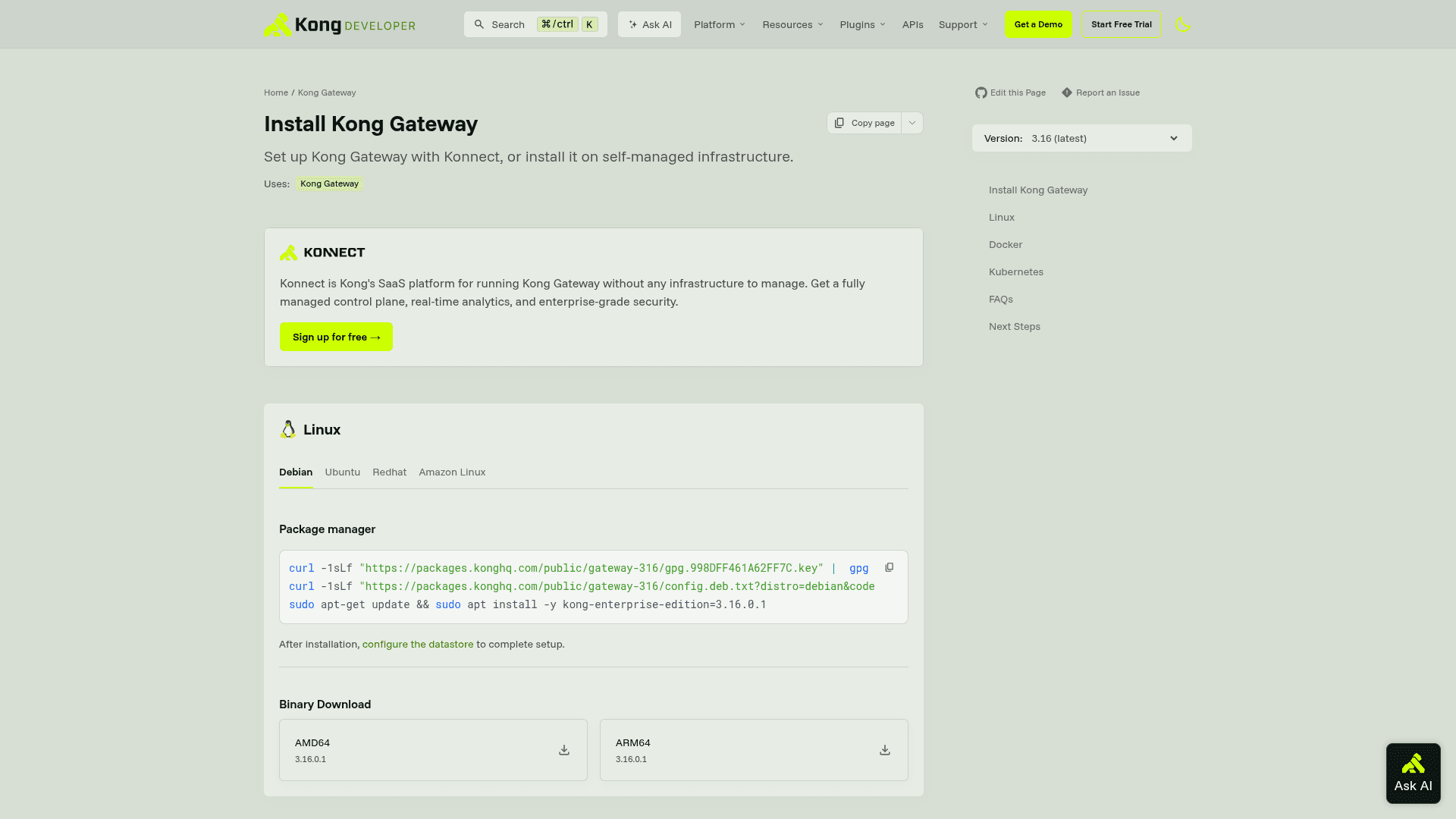Viewport: 1456px width, 819px height.
Task: Jump to Install Kong Gateway outline entry
Action: tap(1038, 190)
